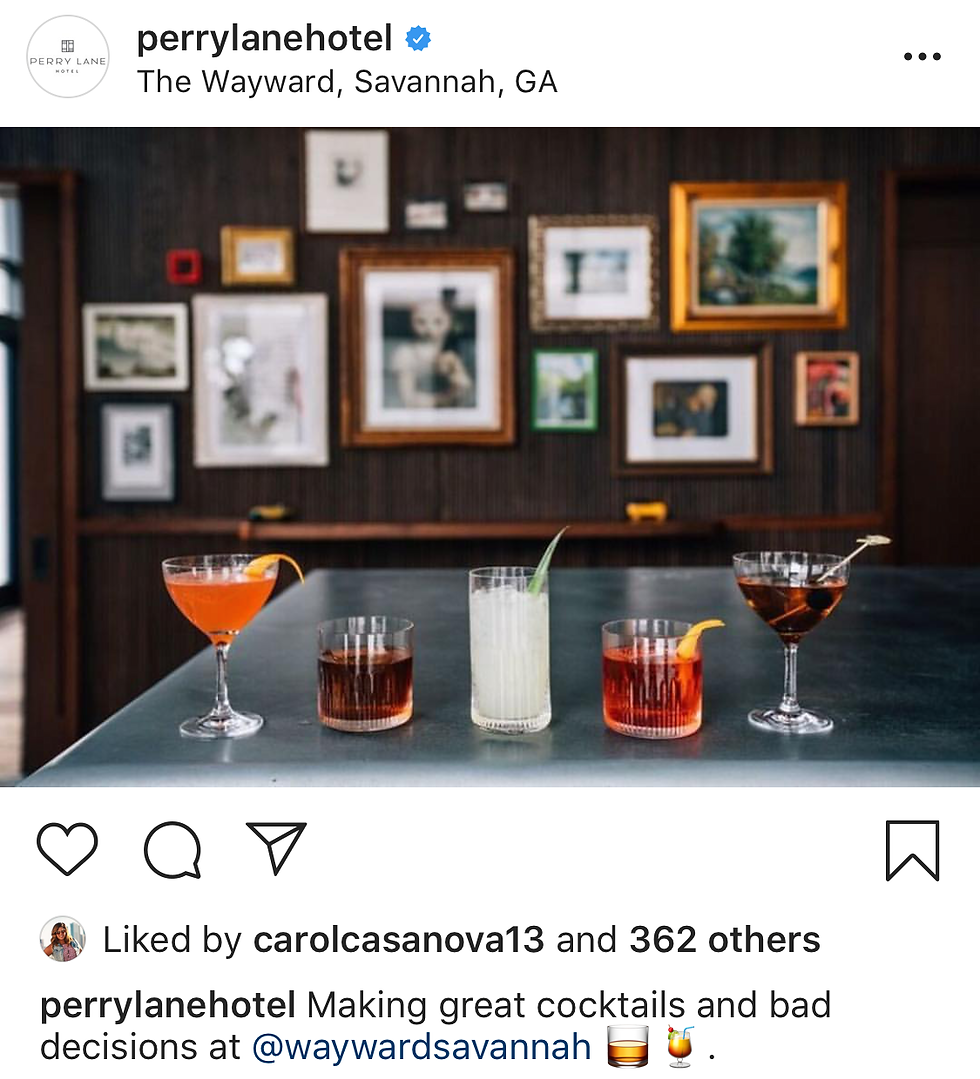The height and width of the screenshot is (1079, 980).
Task: Open the three-dot post options menu
Action: click(922, 56)
